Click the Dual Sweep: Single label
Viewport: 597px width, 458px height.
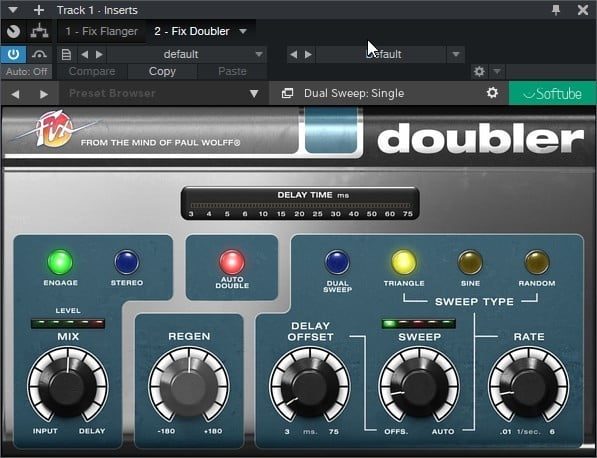[x=354, y=93]
